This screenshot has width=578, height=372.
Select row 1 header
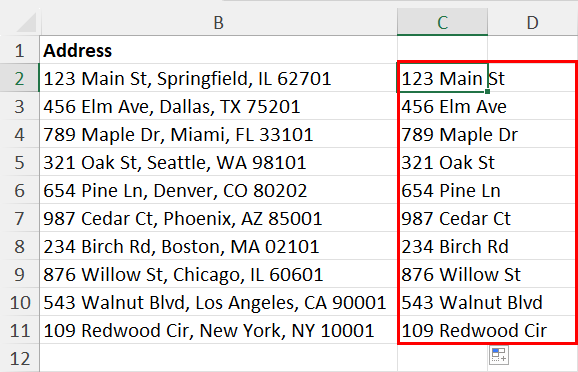point(20,50)
